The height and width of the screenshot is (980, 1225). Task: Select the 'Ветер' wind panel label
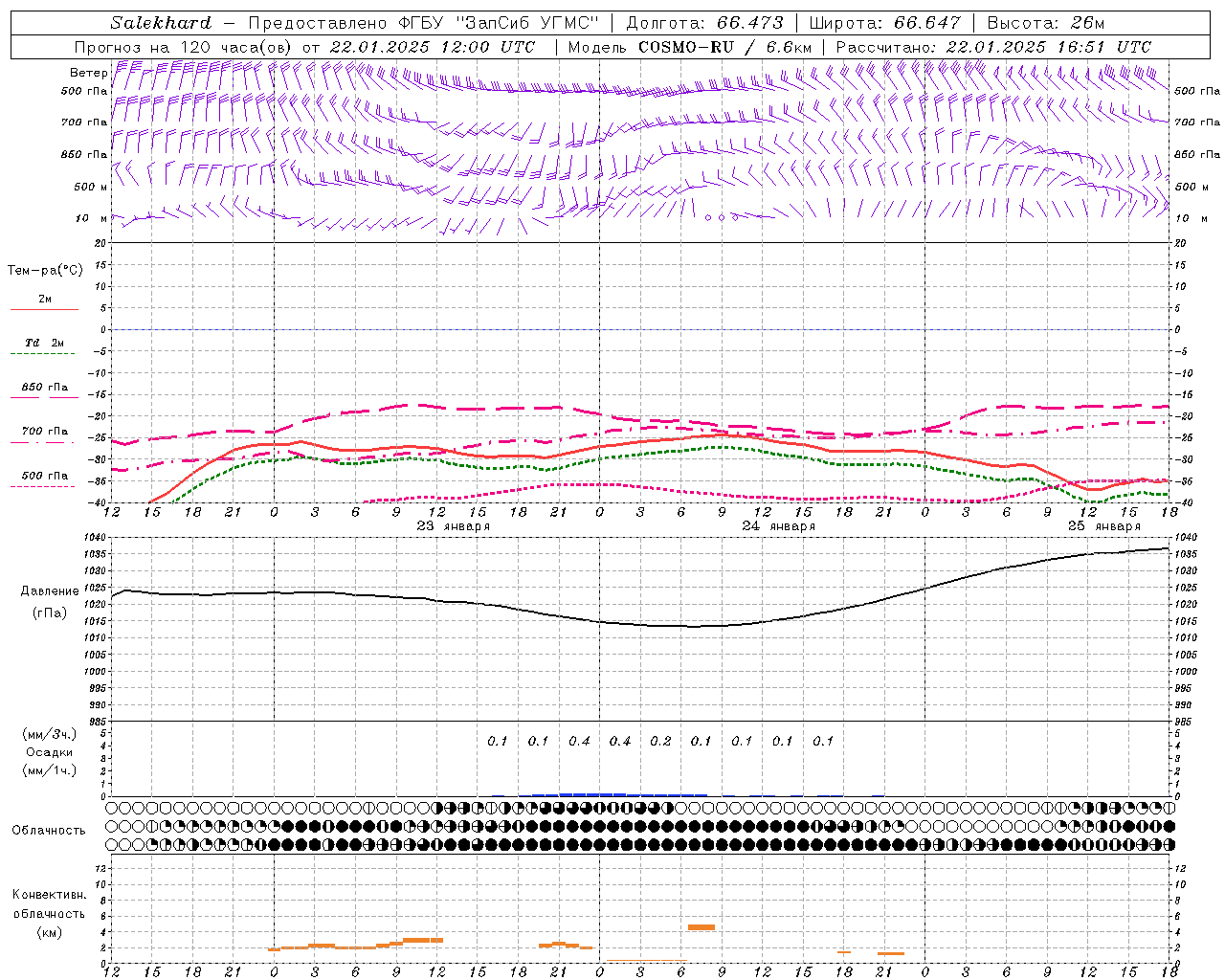(x=89, y=73)
